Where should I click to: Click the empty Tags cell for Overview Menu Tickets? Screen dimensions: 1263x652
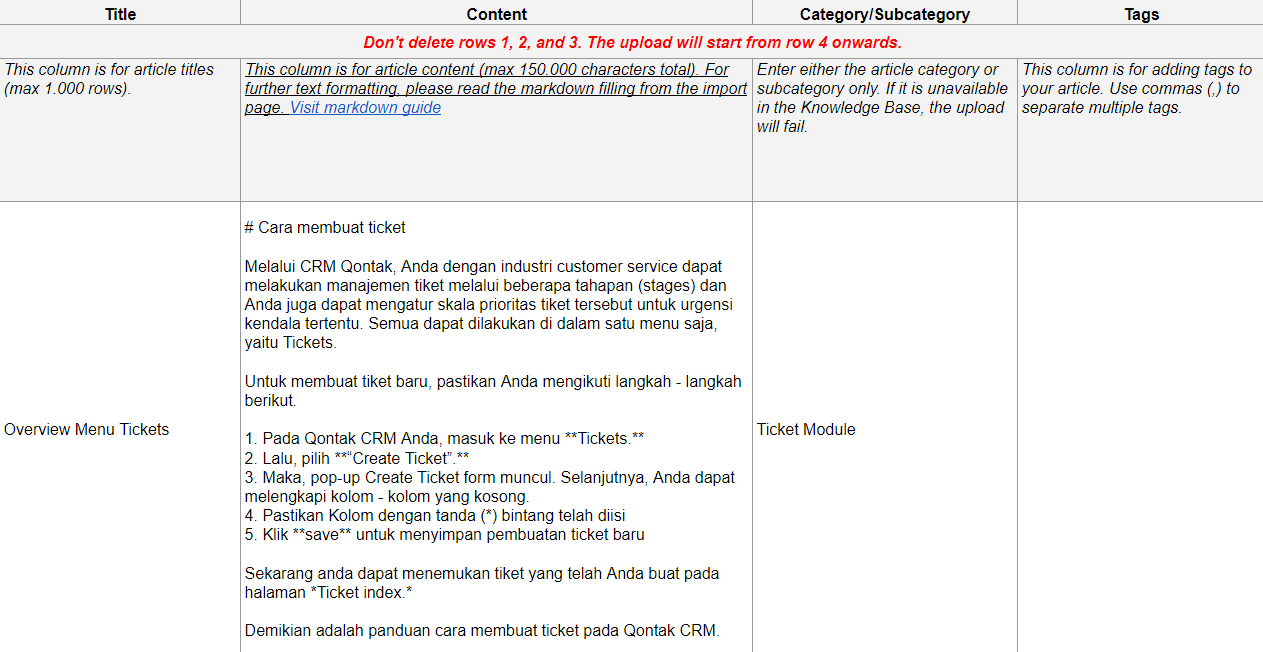click(1141, 429)
